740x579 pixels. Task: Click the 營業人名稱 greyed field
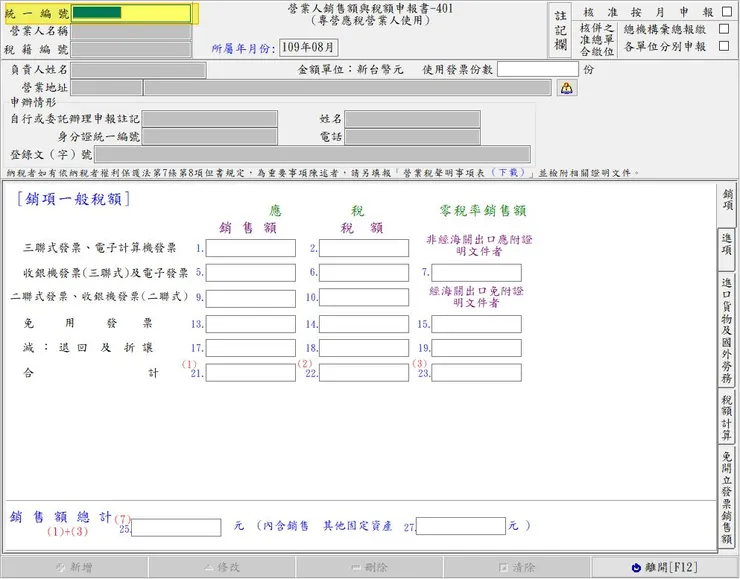pos(131,32)
